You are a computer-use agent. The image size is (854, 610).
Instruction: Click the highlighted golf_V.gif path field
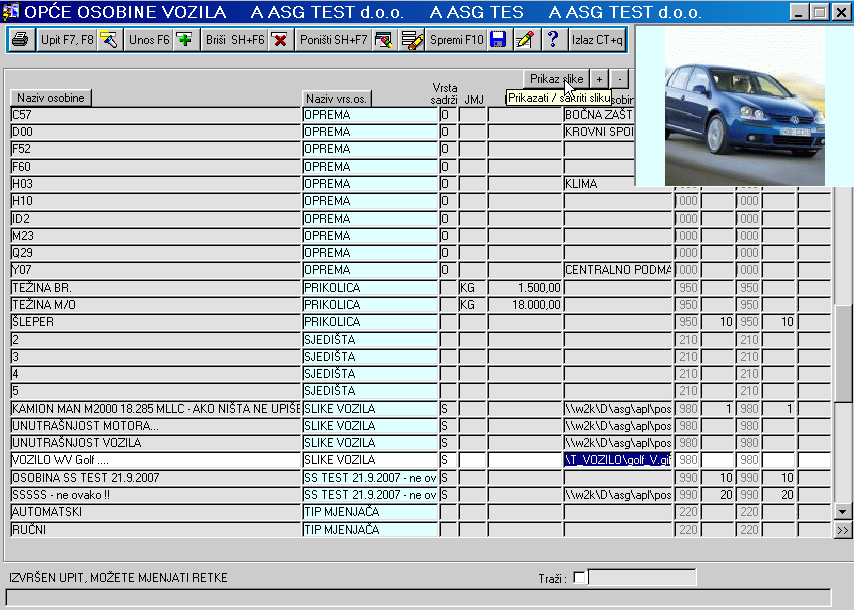(618, 460)
